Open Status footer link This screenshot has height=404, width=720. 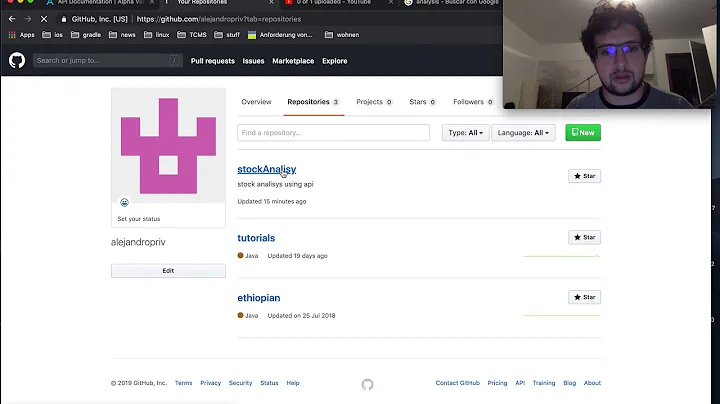tap(269, 383)
